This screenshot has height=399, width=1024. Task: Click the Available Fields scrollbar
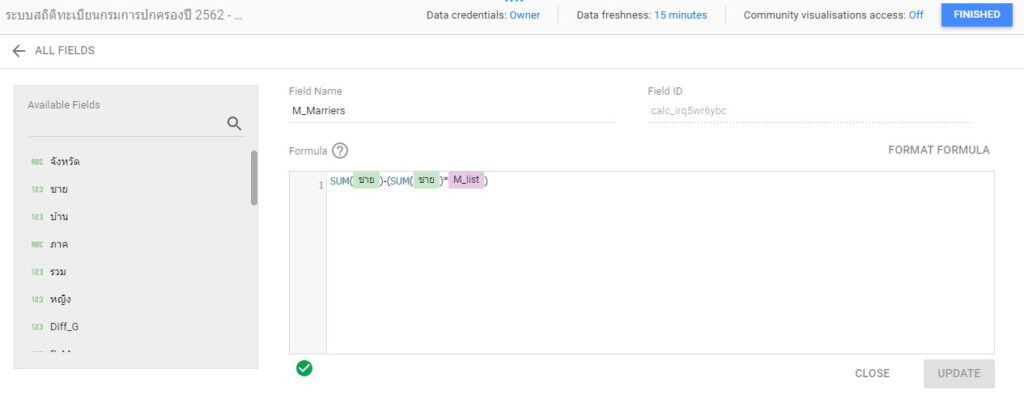click(254, 178)
